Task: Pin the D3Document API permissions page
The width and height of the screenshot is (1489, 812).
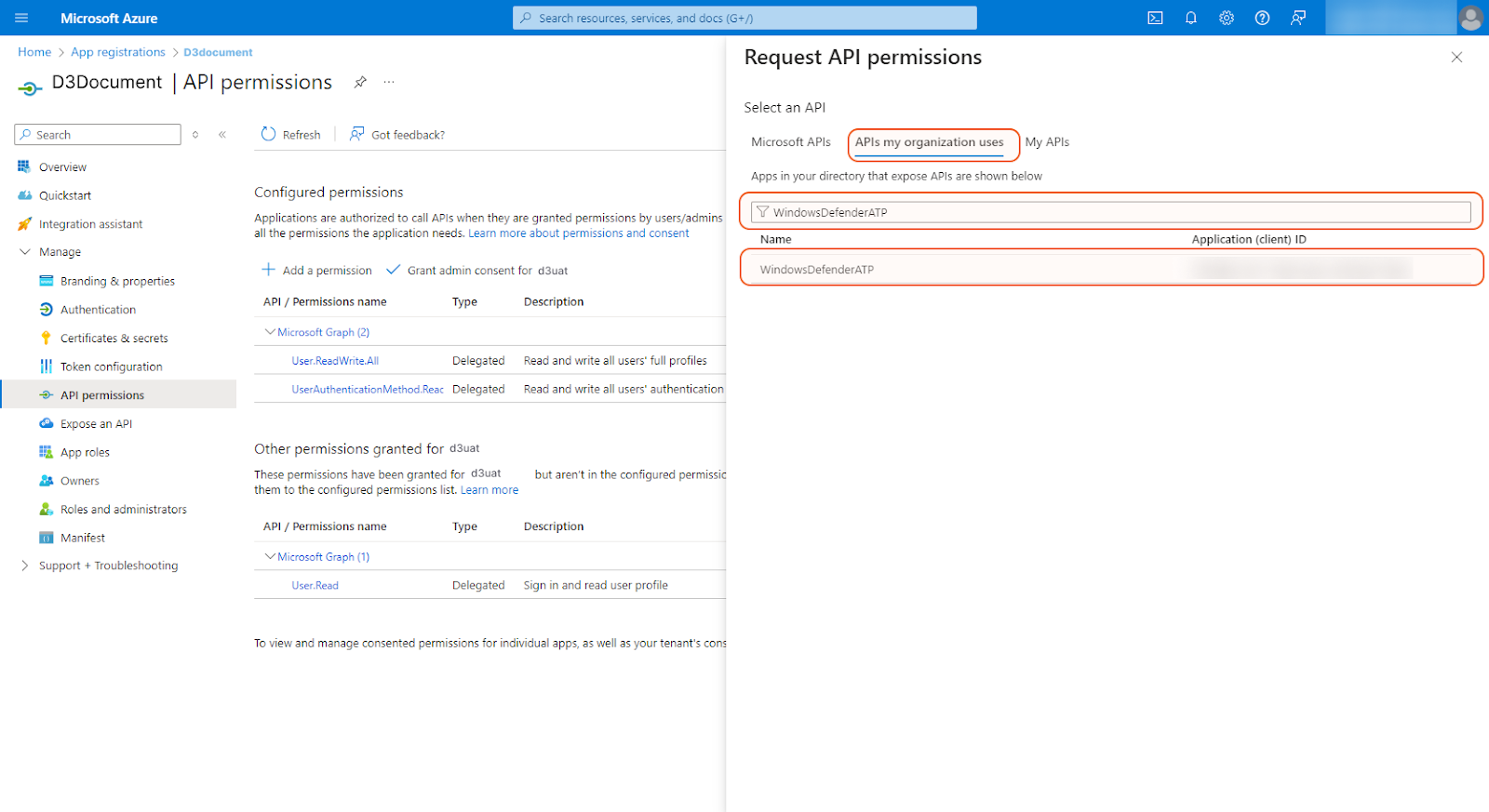Action: click(x=360, y=82)
